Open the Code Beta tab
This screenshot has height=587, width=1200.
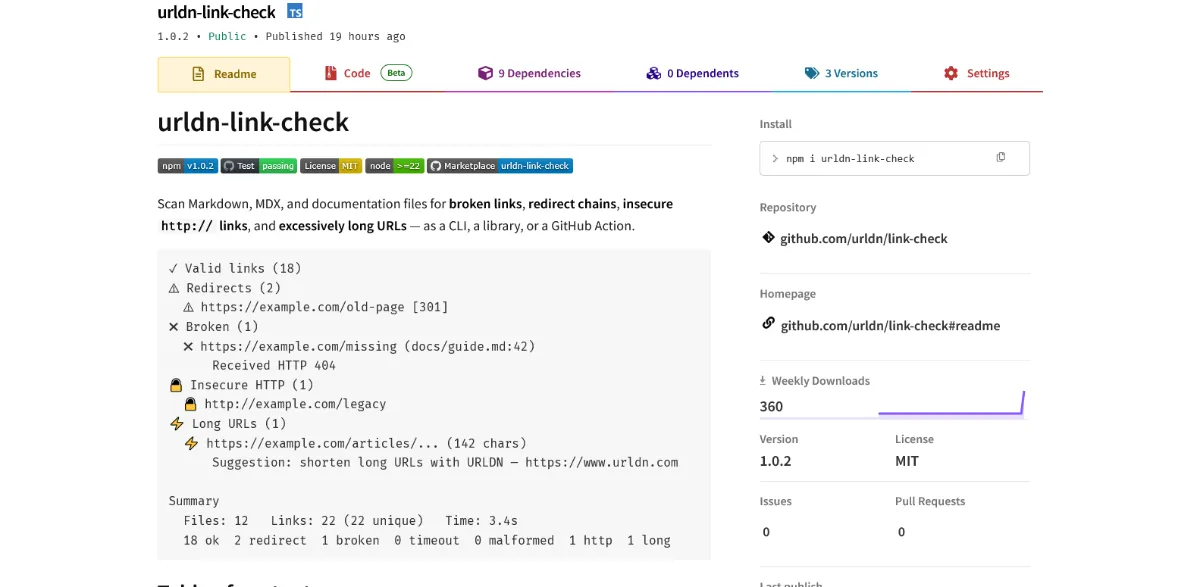click(x=368, y=73)
